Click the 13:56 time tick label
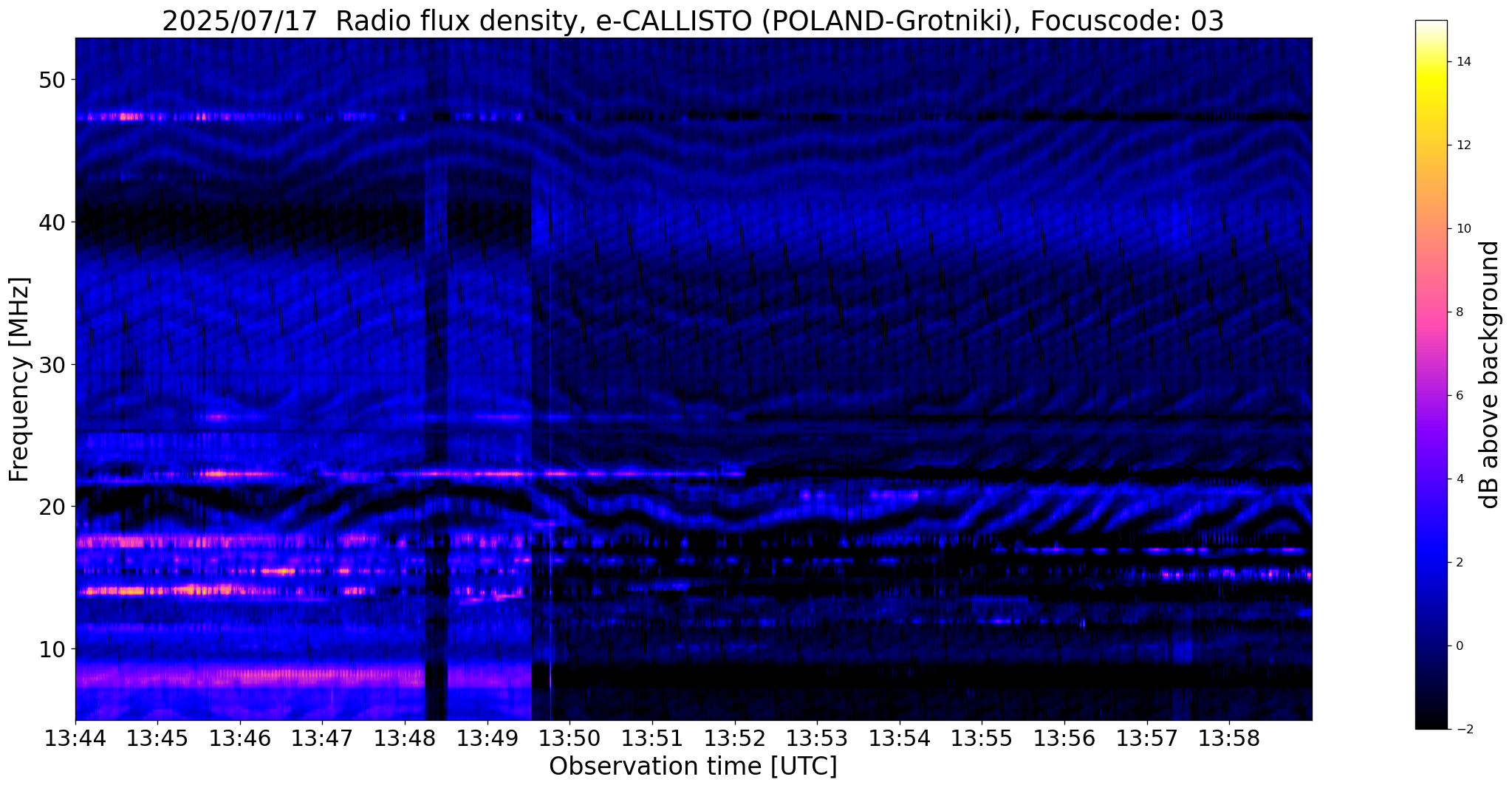This screenshot has height=788, width=1512. coord(1064,739)
